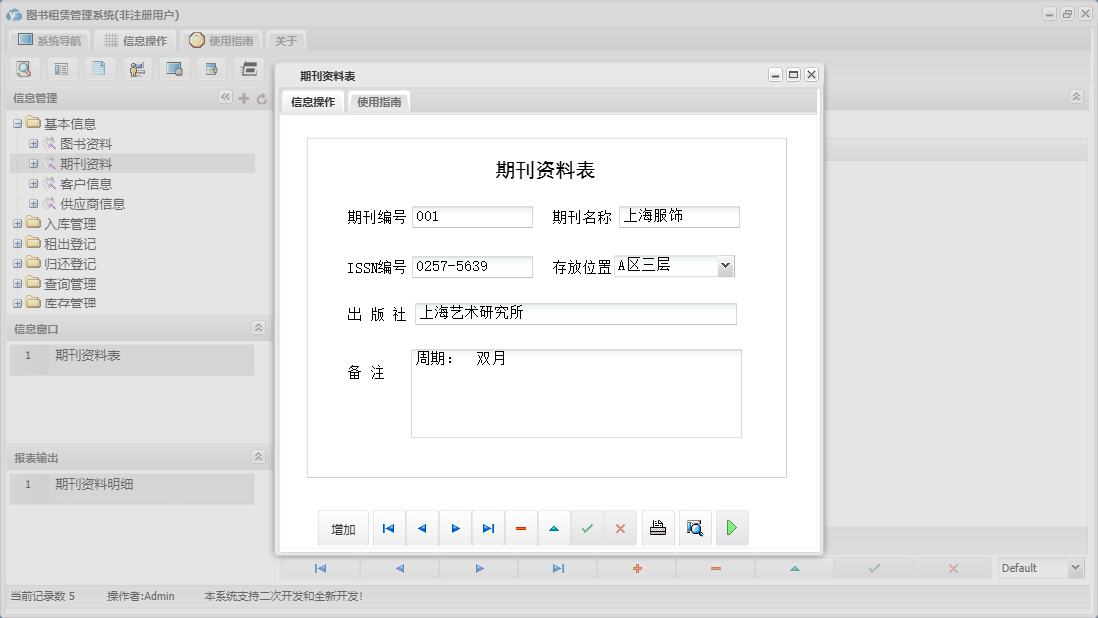Click the first record navigation icon

(389, 527)
